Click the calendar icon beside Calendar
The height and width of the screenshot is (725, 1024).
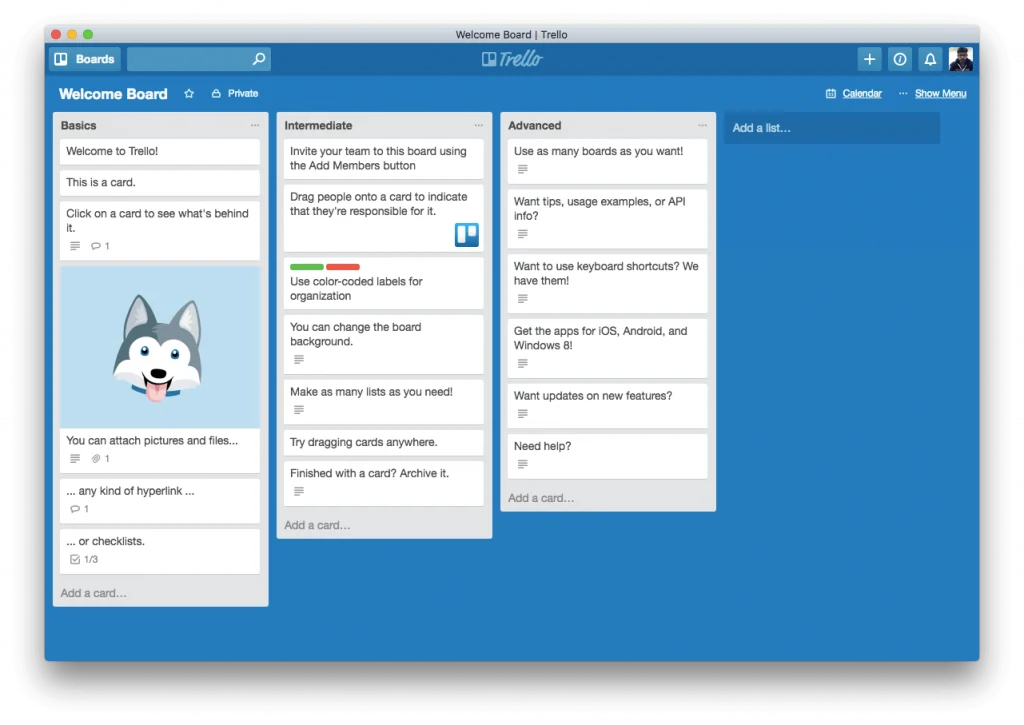click(831, 93)
